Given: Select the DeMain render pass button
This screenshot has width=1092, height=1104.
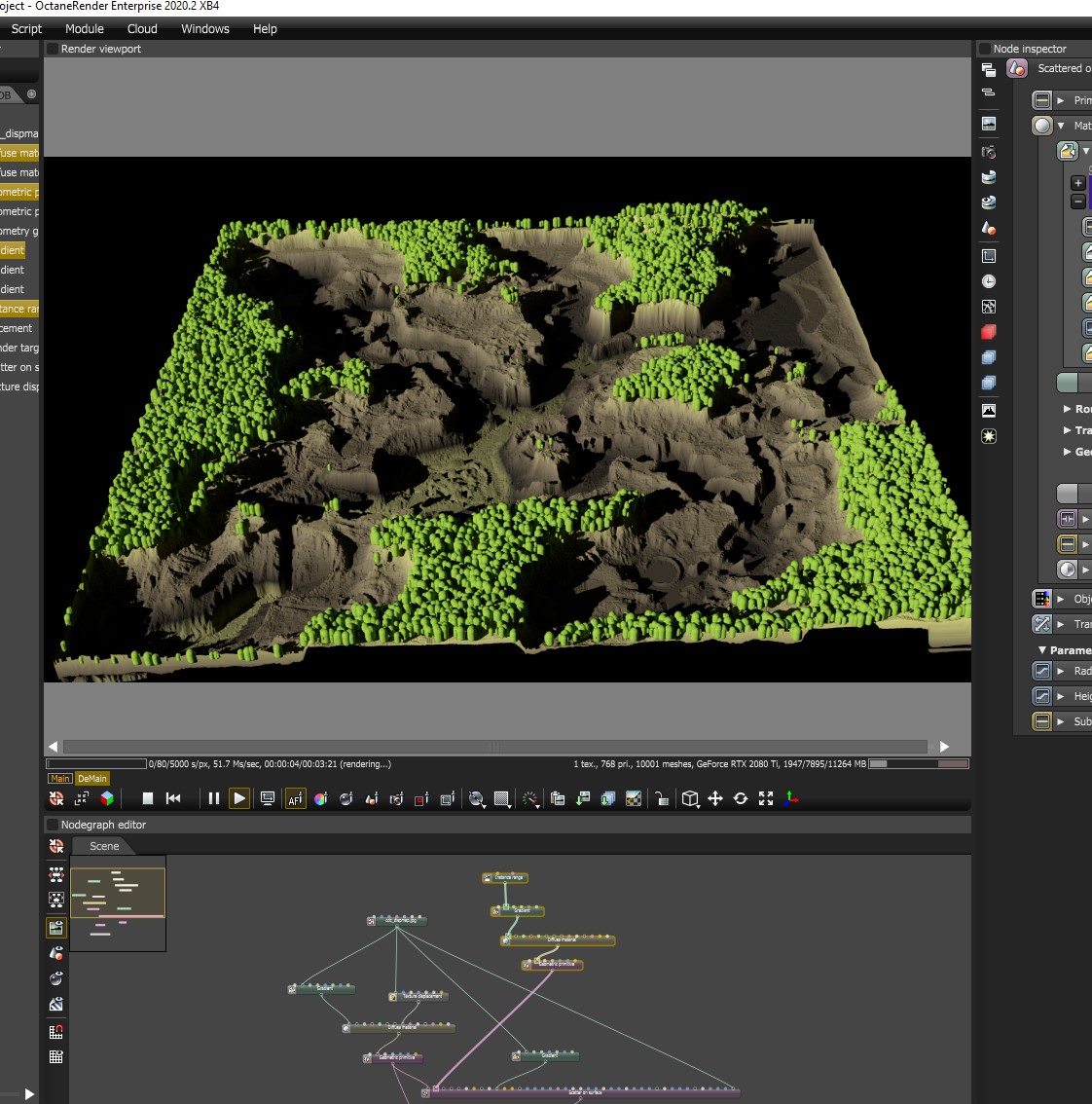Looking at the screenshot, I should pos(92,779).
